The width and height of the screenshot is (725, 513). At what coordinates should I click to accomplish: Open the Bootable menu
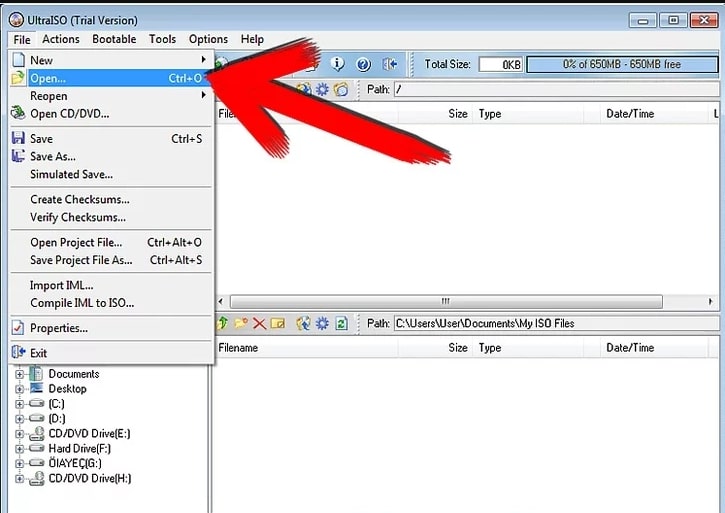[x=114, y=39]
